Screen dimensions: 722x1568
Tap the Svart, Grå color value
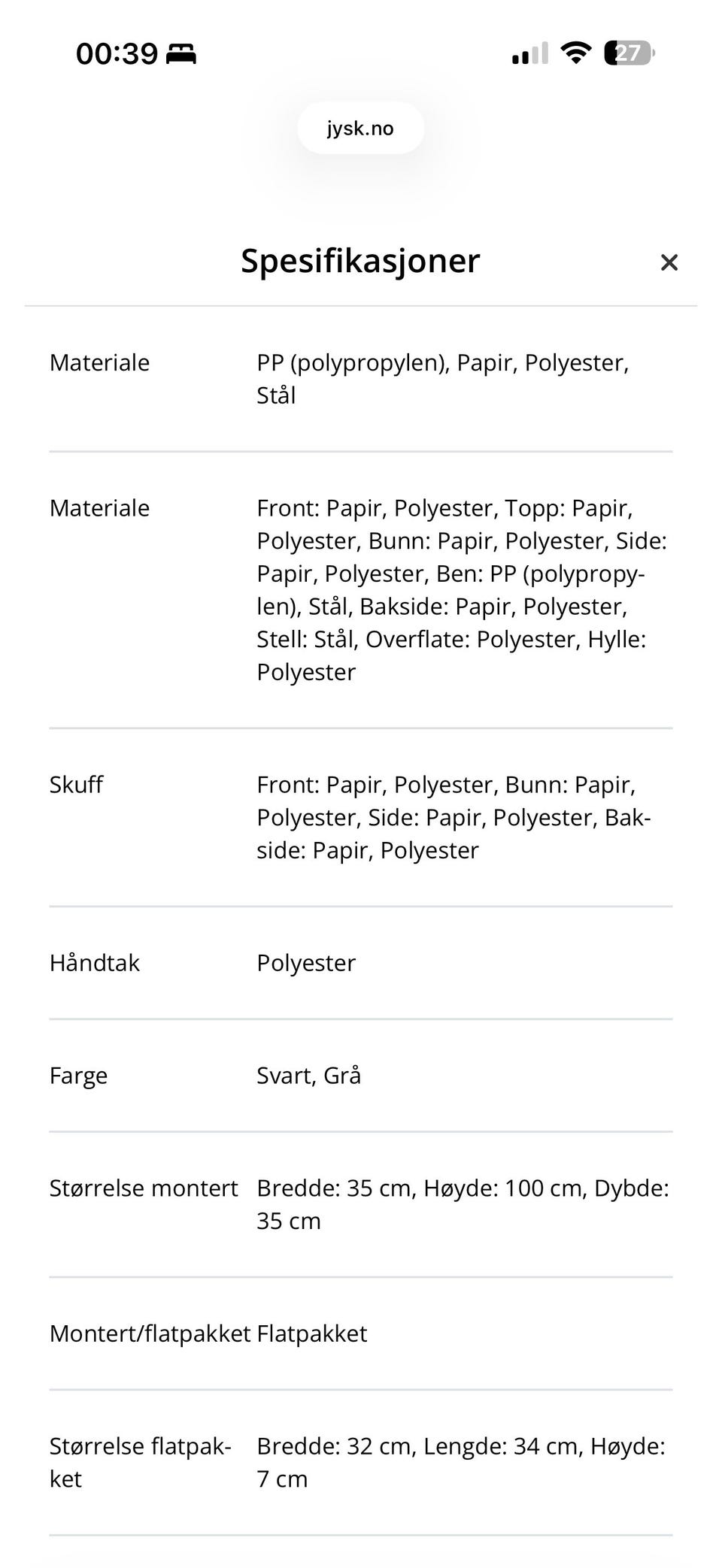tap(308, 1076)
